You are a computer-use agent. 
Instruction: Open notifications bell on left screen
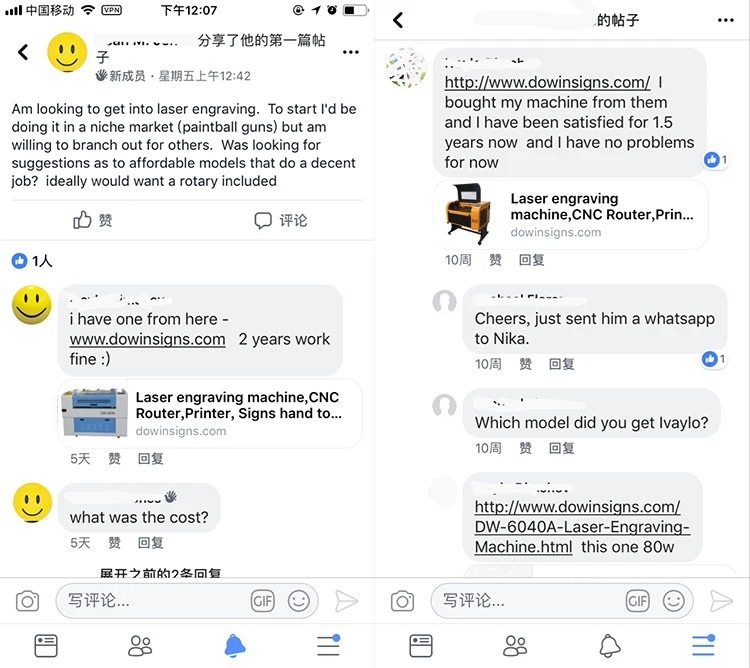coord(235,646)
